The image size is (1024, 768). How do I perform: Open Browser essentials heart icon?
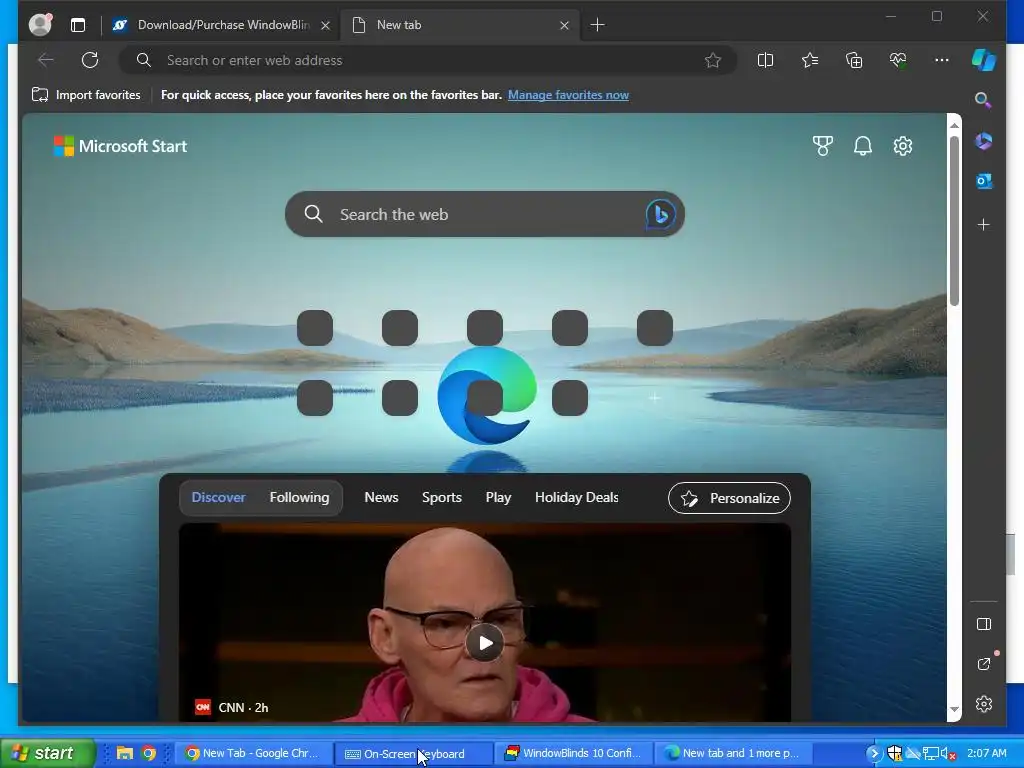pos(898,60)
